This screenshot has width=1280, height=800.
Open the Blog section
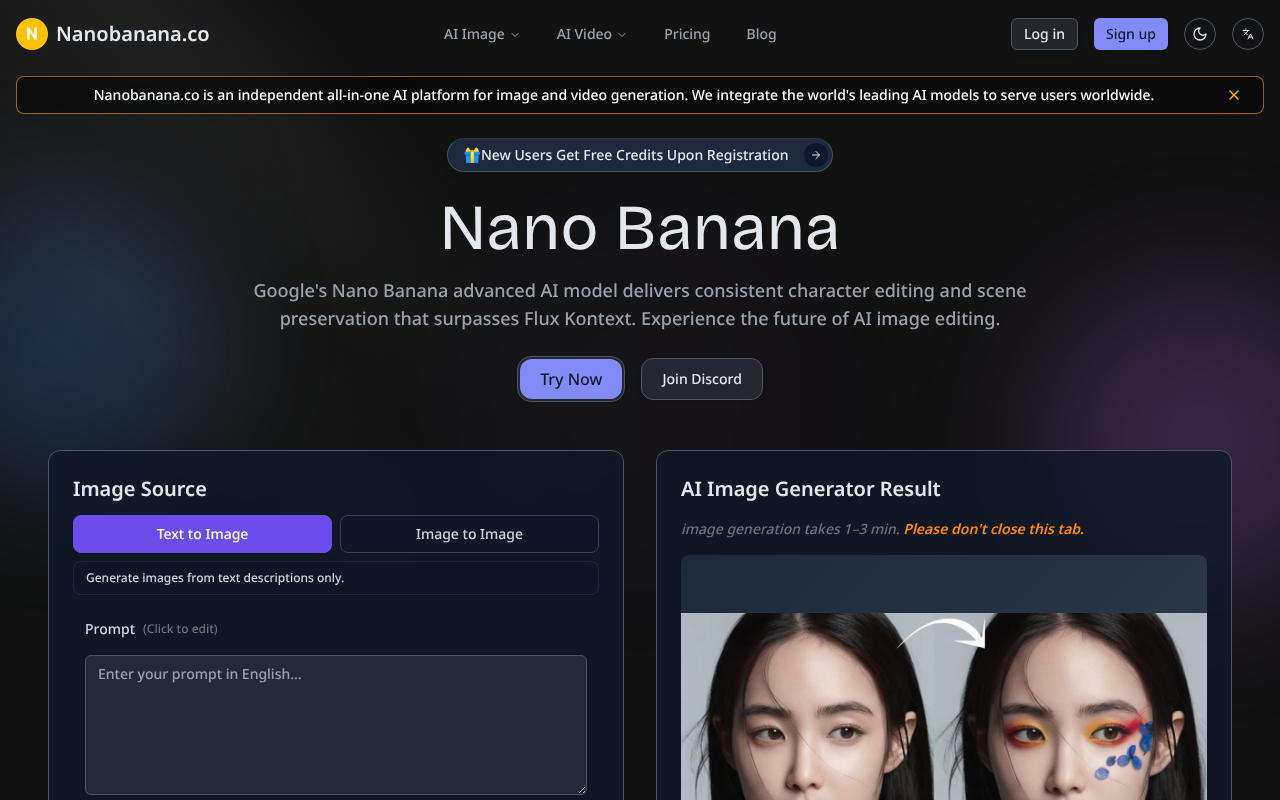click(761, 33)
